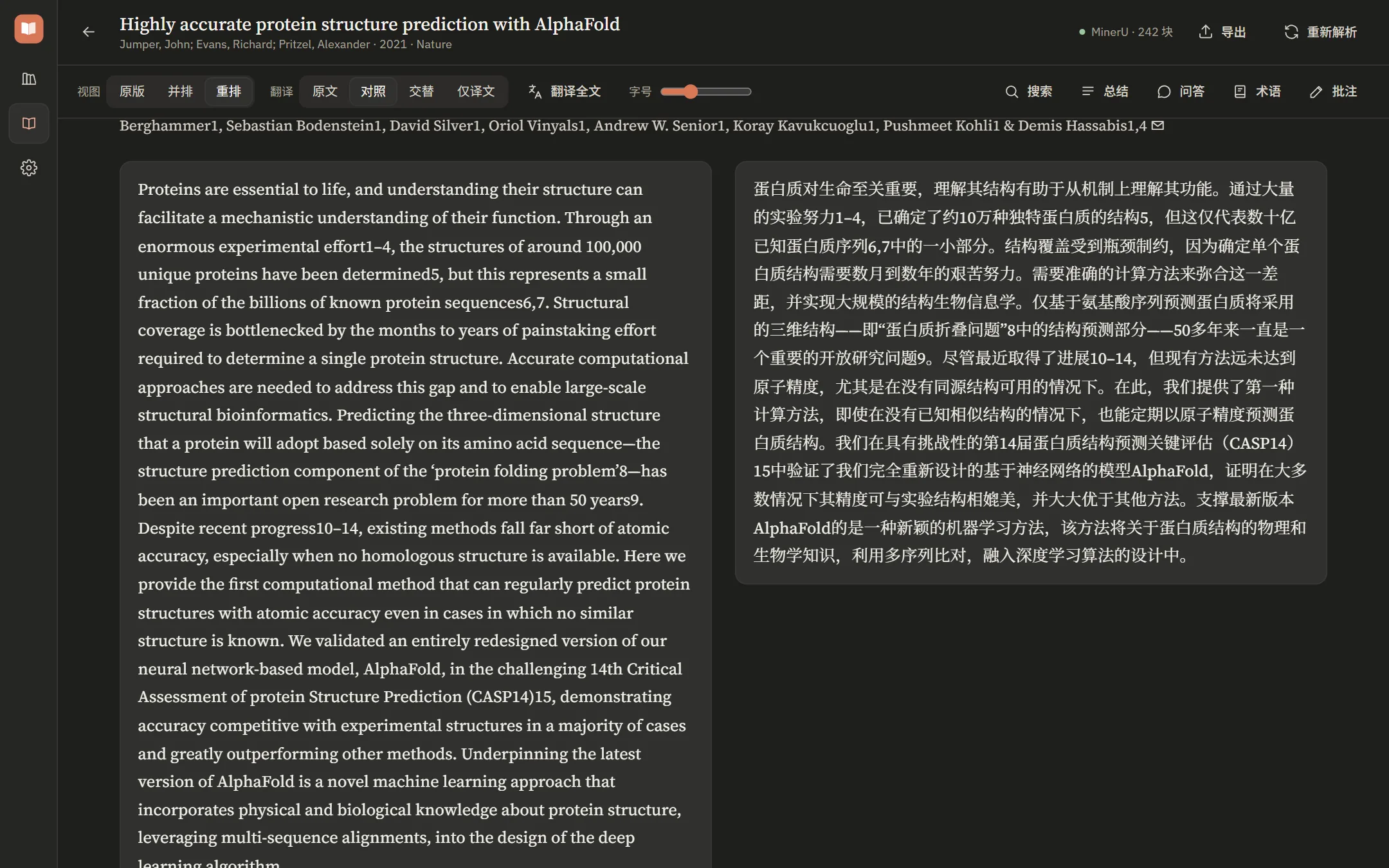This screenshot has width=1389, height=868.
Task: Click the 重新解析 re-parse button
Action: [1320, 32]
